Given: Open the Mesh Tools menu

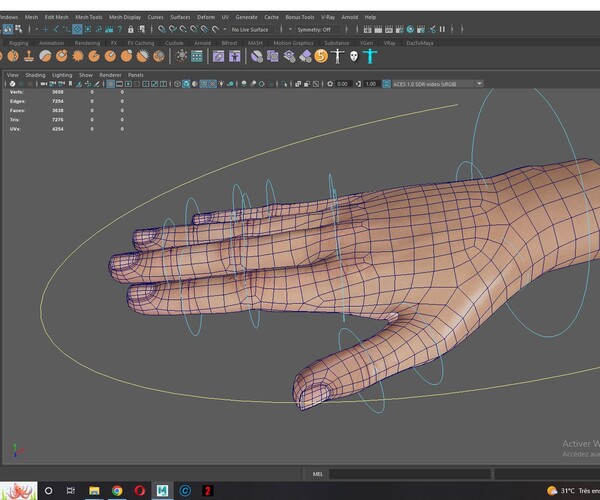Looking at the screenshot, I should click(x=89, y=17).
